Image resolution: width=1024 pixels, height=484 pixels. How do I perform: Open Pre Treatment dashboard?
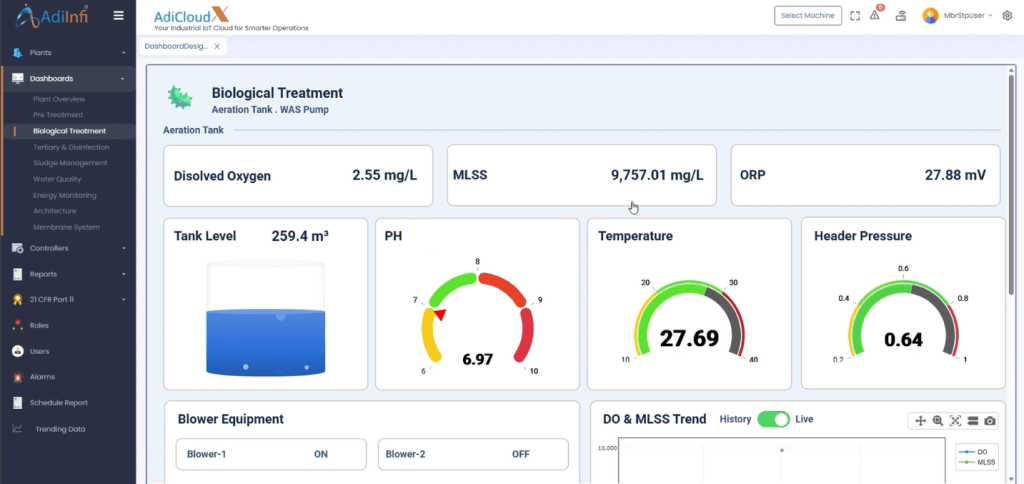[58, 115]
